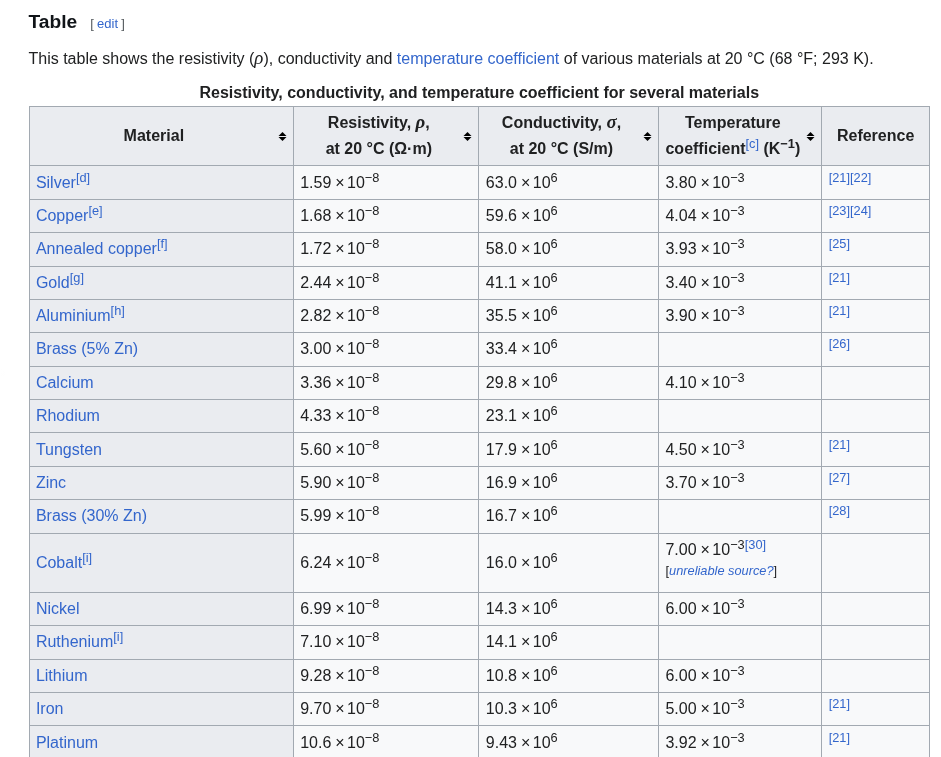Click the edit link beside Table heading
941x757 pixels.
tap(107, 24)
